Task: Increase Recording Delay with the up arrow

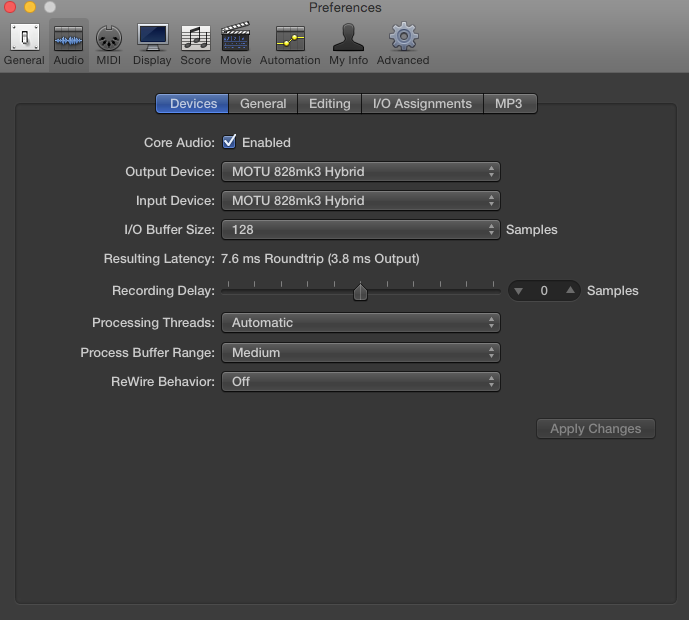Action: (x=570, y=291)
